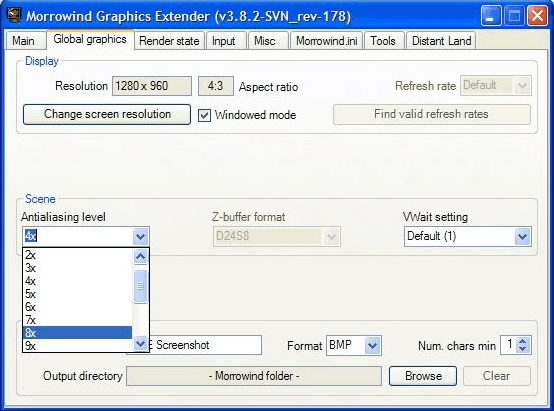Click the Screenshot file name field
This screenshot has height=411, width=554.
click(x=205, y=345)
